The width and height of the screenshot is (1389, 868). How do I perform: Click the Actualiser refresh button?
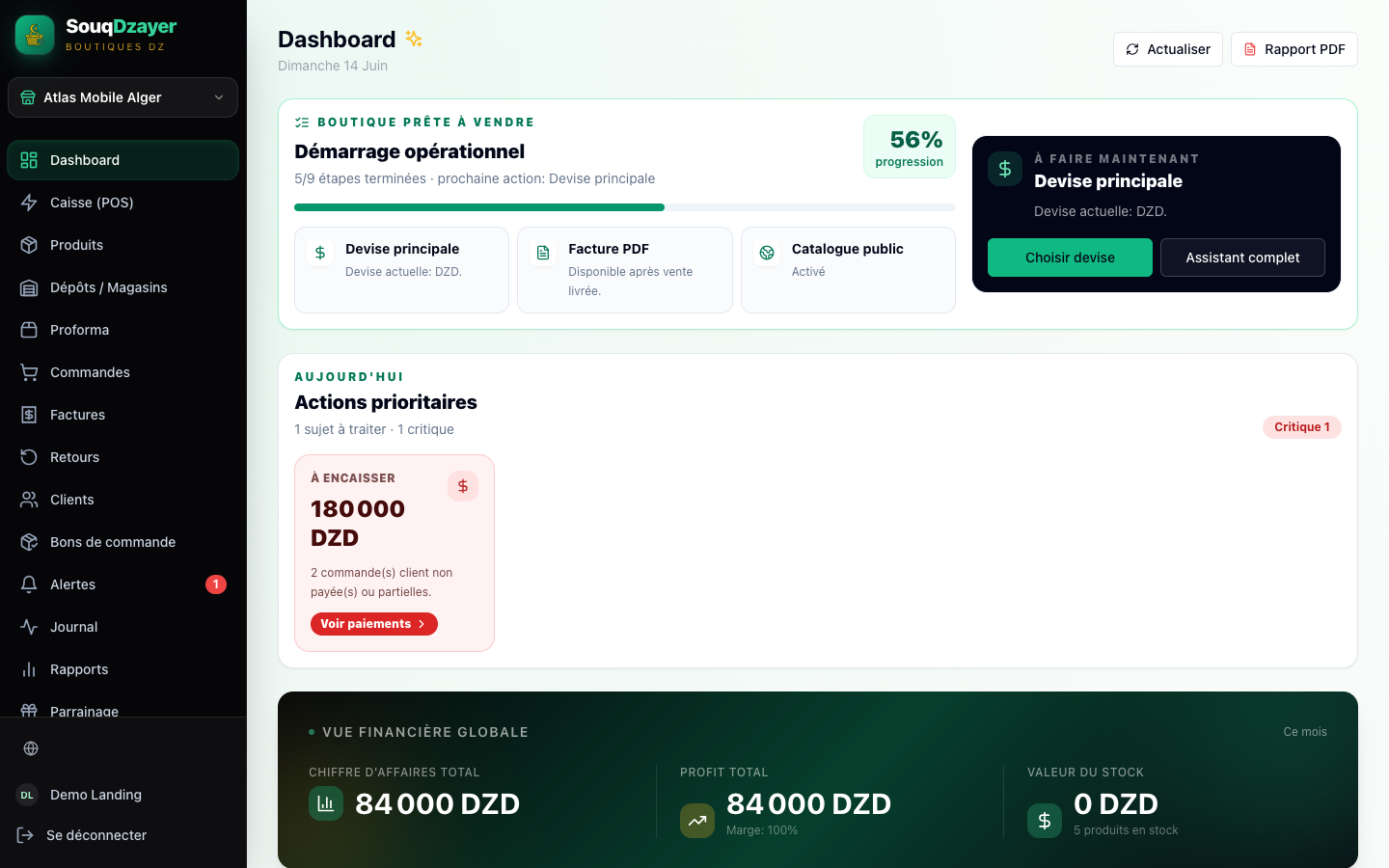(x=1168, y=49)
